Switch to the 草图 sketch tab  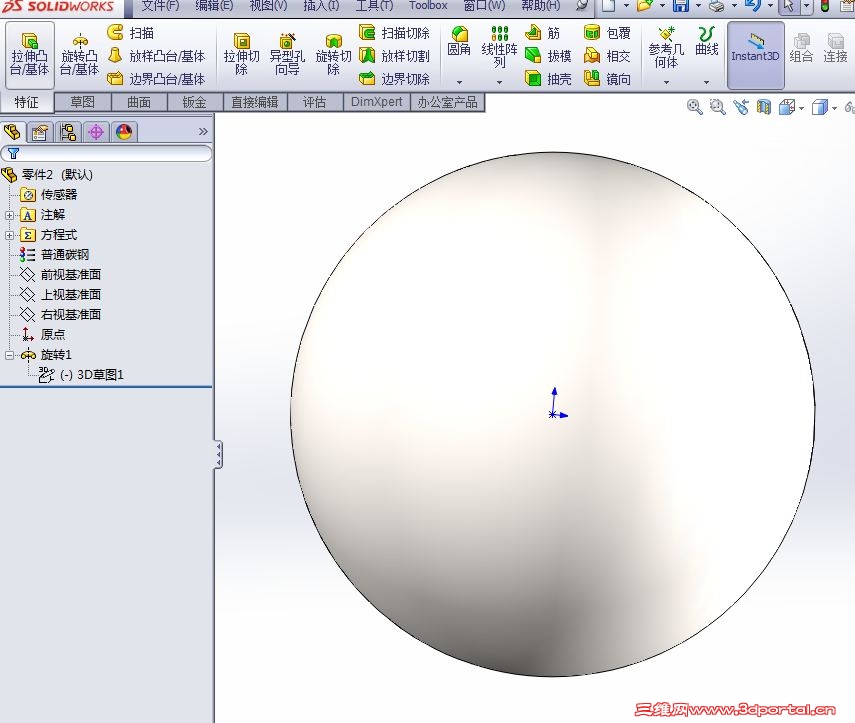coord(83,102)
